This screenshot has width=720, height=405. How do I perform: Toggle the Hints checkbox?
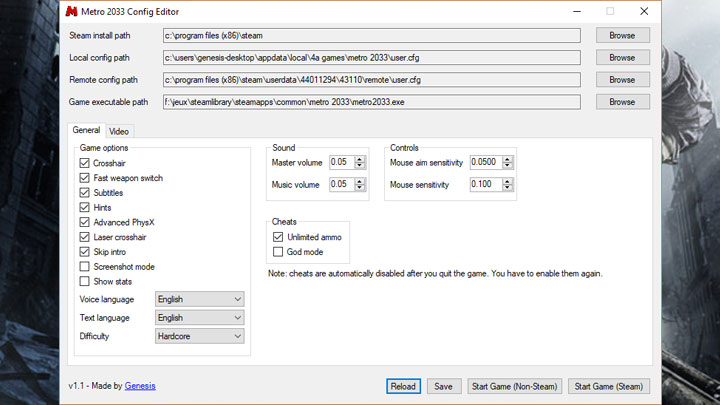(x=84, y=208)
